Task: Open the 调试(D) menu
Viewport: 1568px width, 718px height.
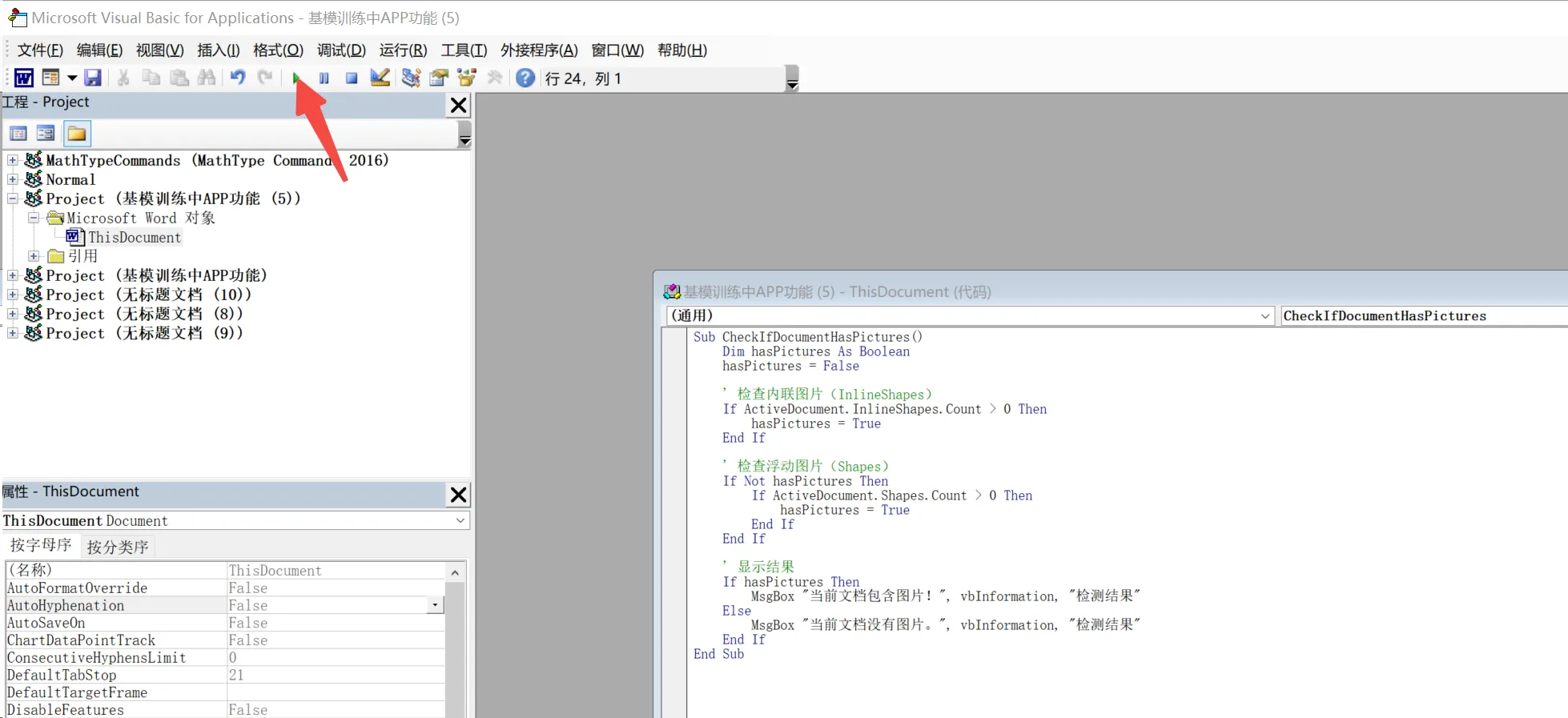Action: pos(341,50)
